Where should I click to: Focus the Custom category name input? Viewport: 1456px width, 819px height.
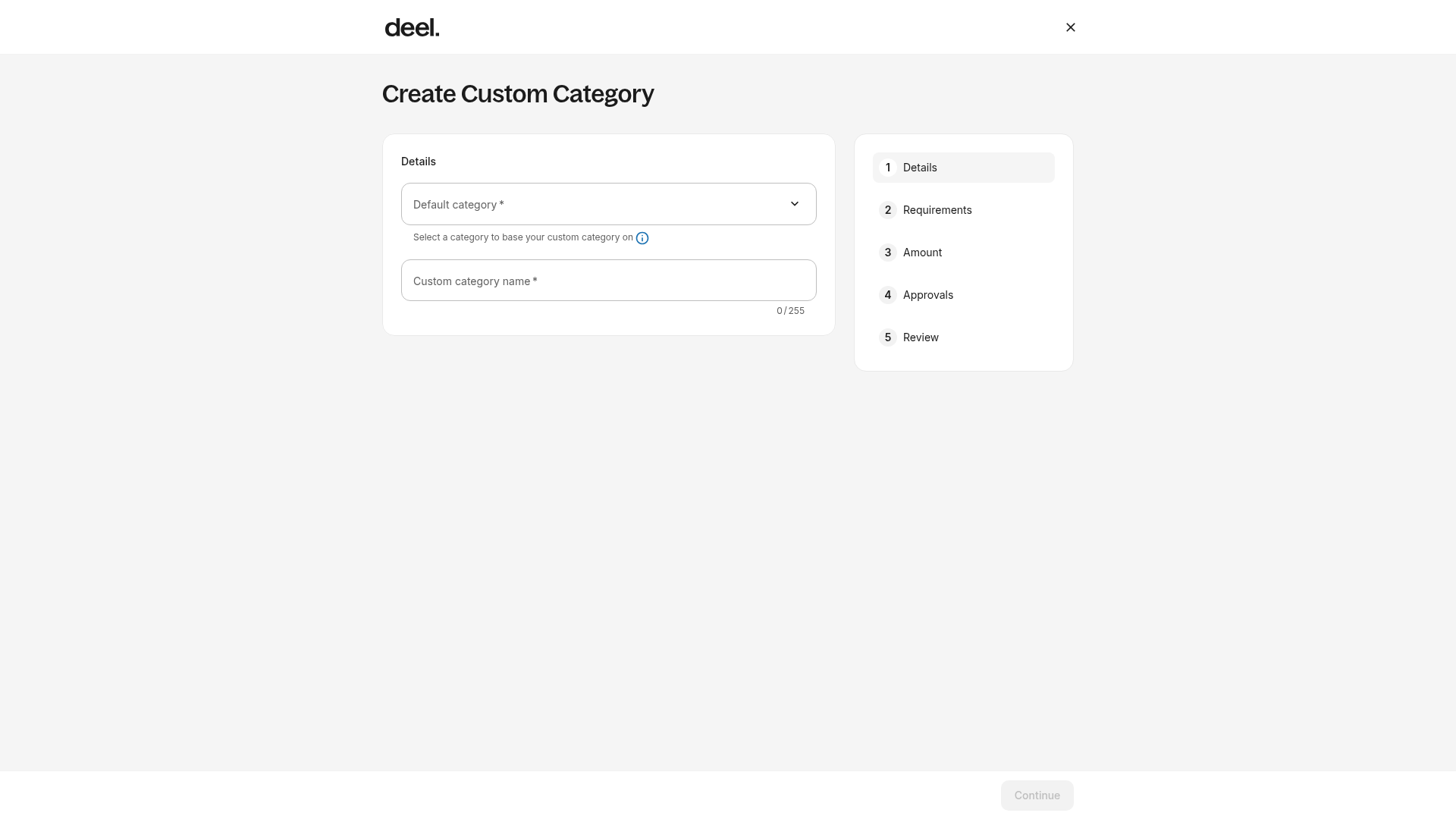pyautogui.click(x=608, y=281)
